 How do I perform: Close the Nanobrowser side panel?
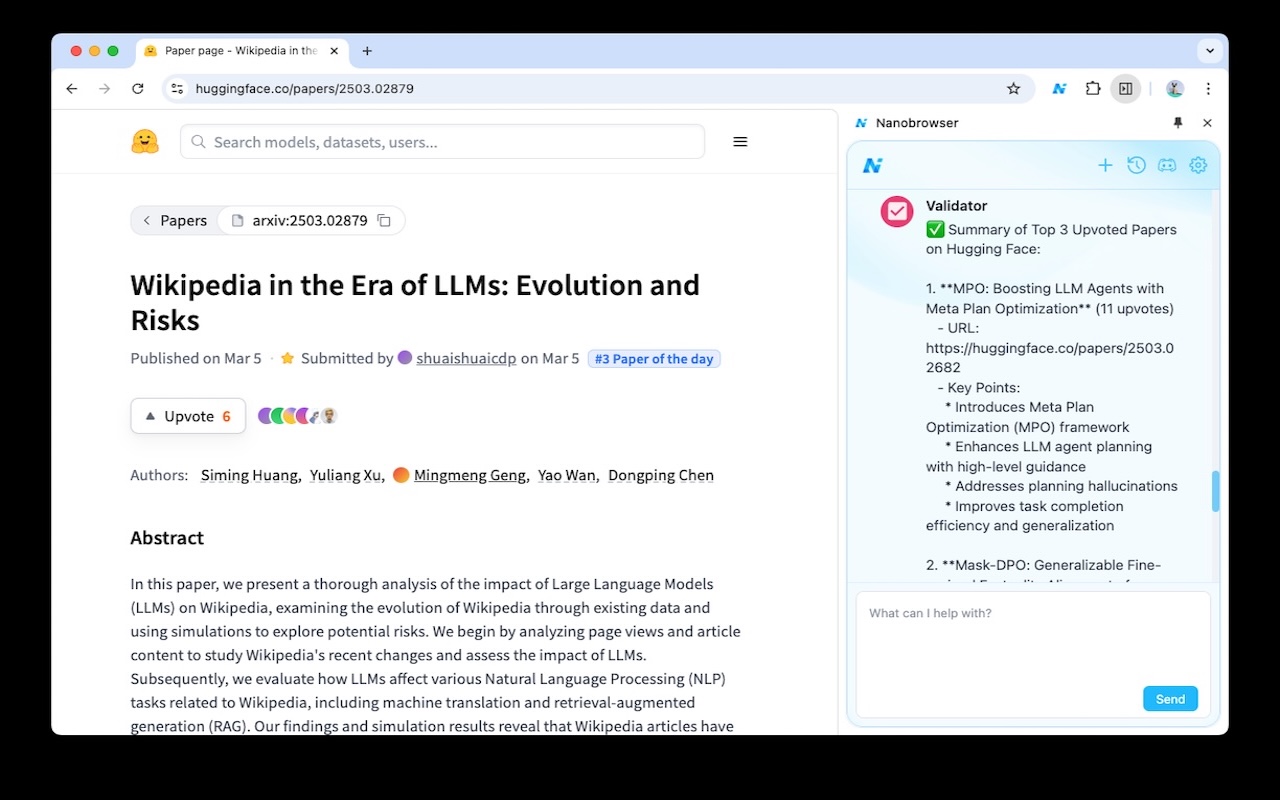click(1207, 123)
